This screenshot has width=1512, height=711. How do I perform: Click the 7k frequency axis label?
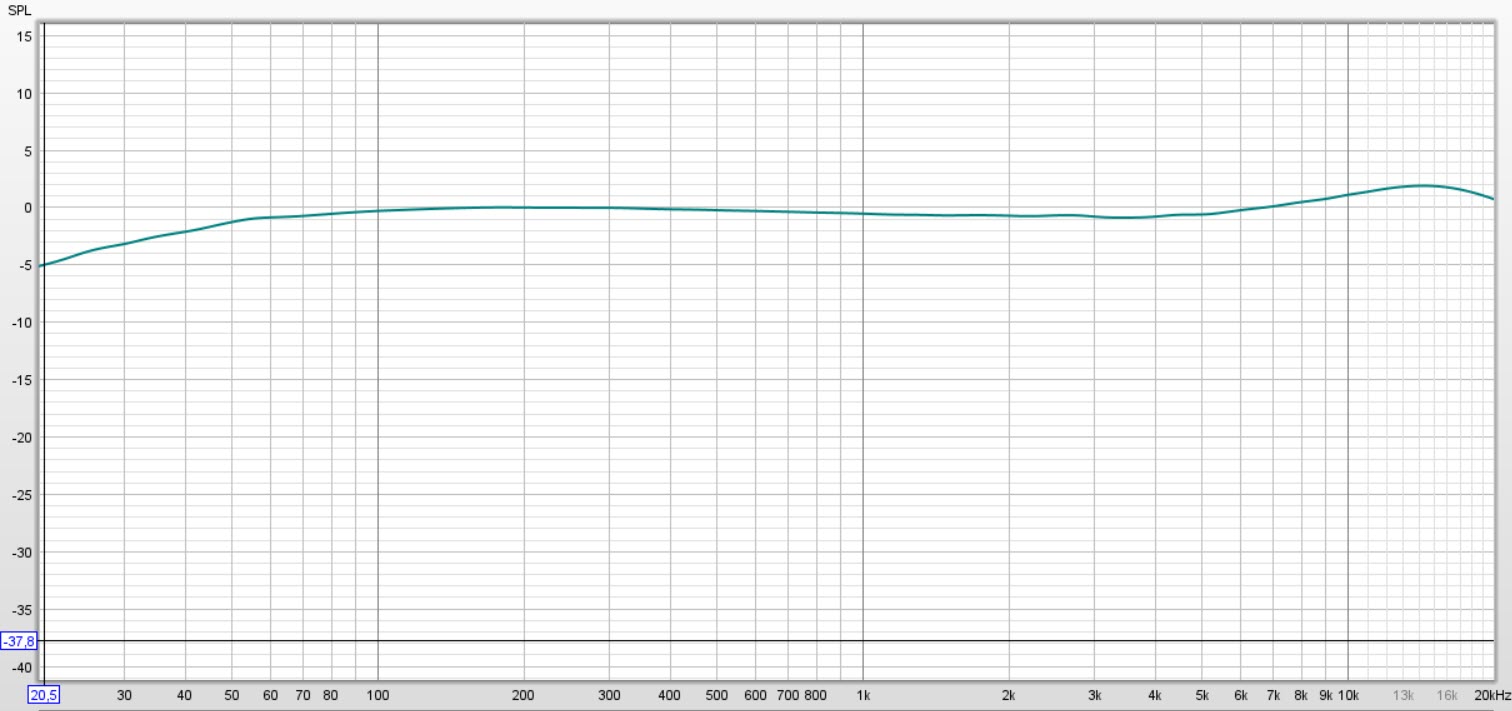tap(1274, 695)
